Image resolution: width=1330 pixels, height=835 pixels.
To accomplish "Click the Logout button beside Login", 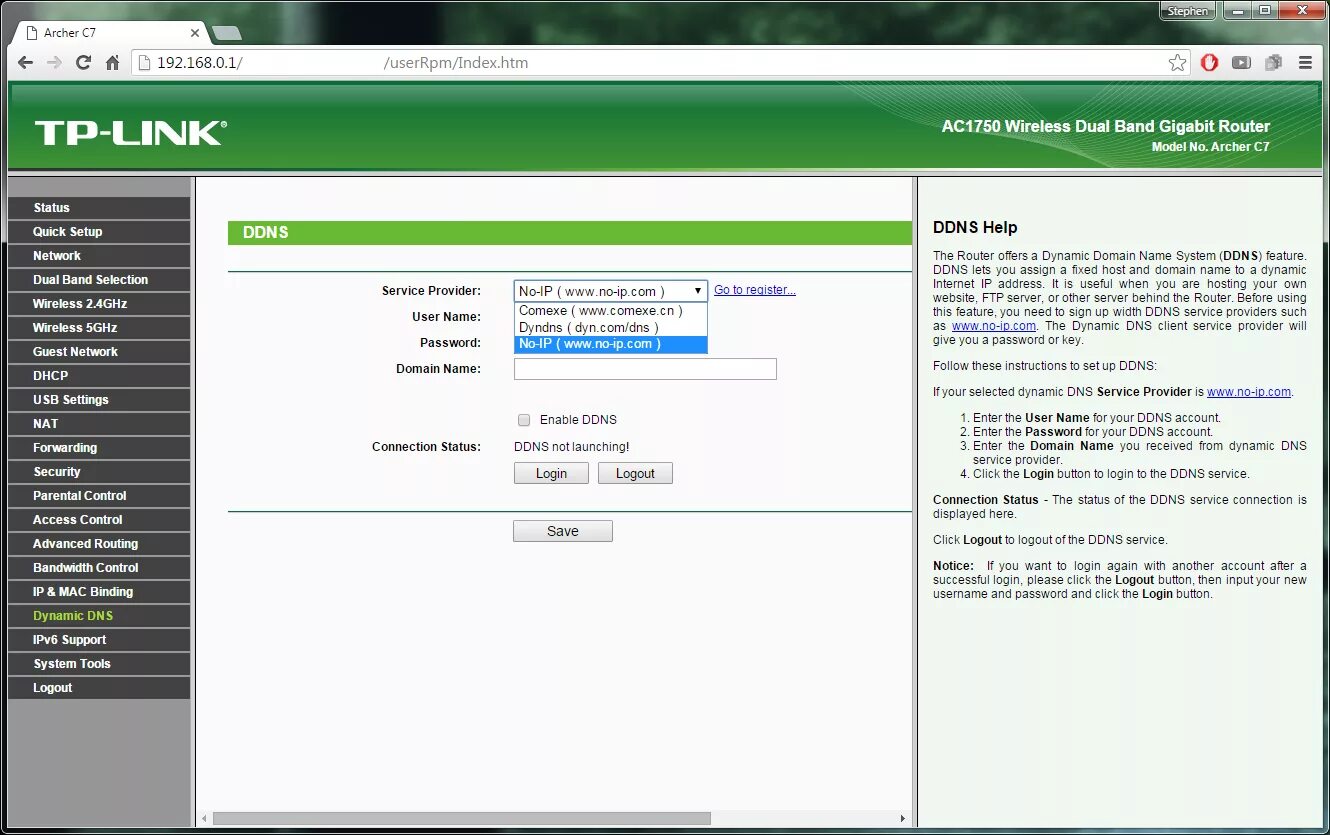I will [635, 474].
